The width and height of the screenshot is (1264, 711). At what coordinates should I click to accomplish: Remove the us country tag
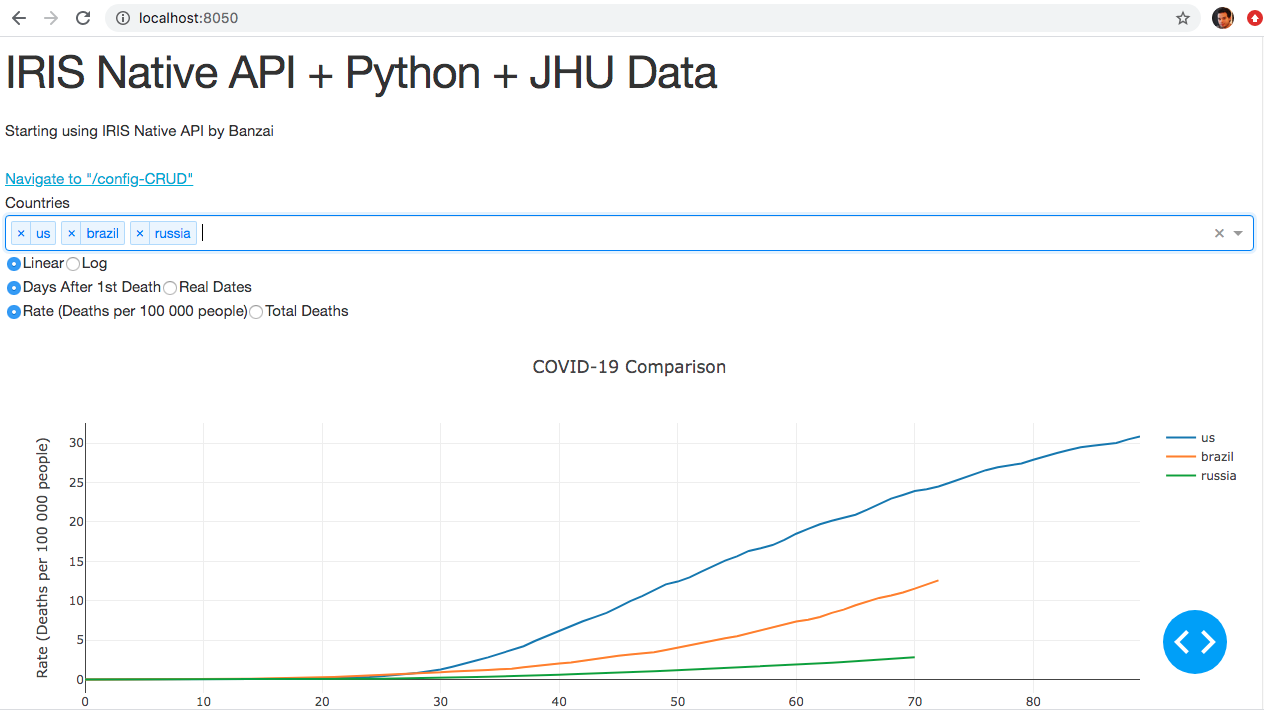[x=21, y=233]
